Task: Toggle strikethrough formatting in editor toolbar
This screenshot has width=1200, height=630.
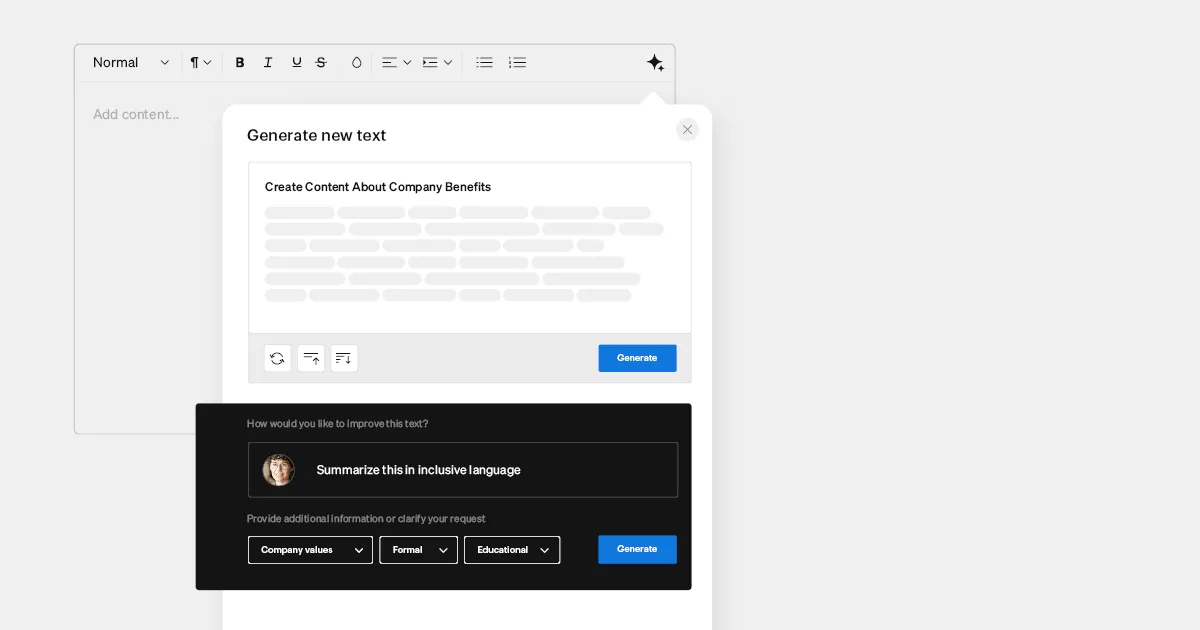Action: pos(321,62)
